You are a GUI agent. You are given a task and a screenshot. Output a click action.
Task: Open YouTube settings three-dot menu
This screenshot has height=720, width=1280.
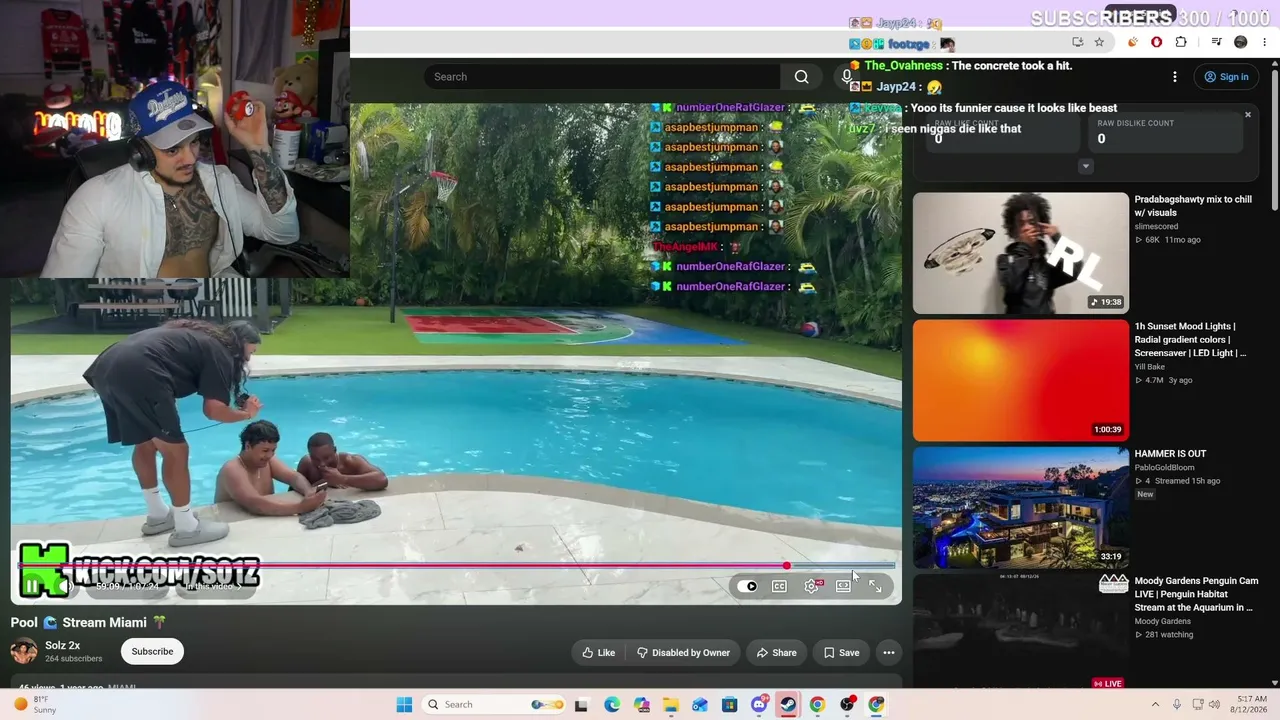[x=1175, y=77]
